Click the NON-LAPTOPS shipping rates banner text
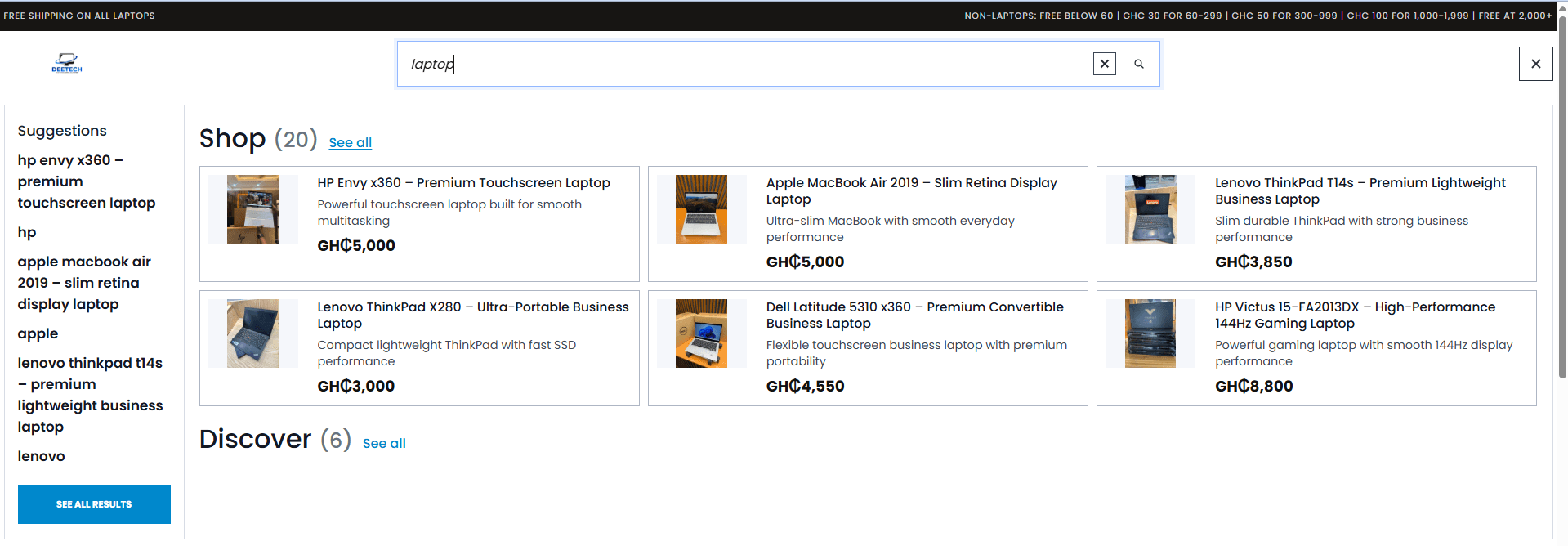Viewport: 1568px width, 546px height. pyautogui.click(x=1258, y=16)
